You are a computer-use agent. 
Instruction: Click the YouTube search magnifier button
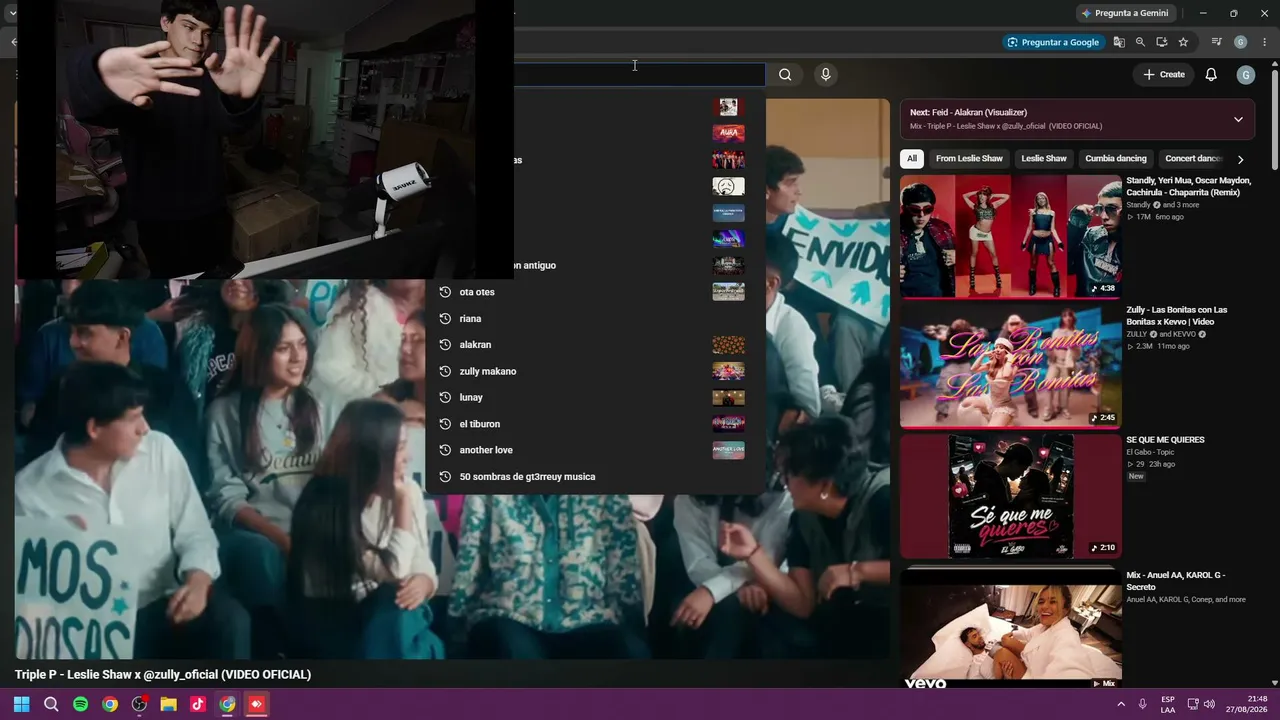click(785, 74)
